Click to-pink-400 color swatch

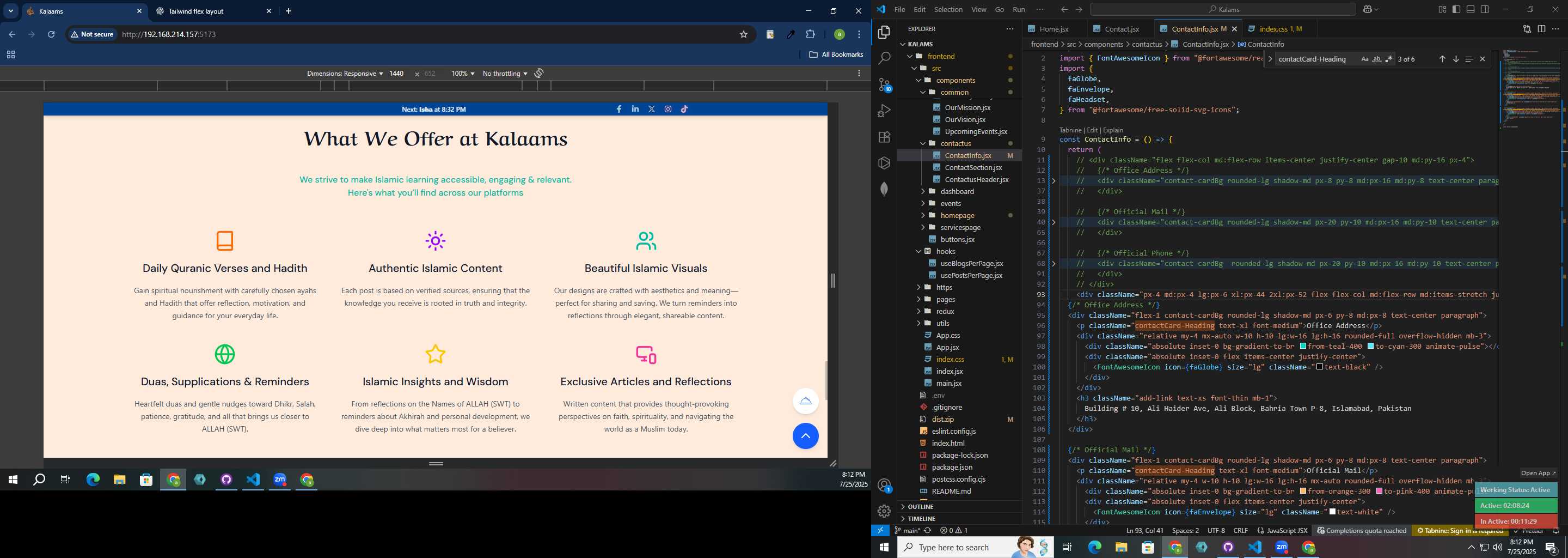(1379, 491)
